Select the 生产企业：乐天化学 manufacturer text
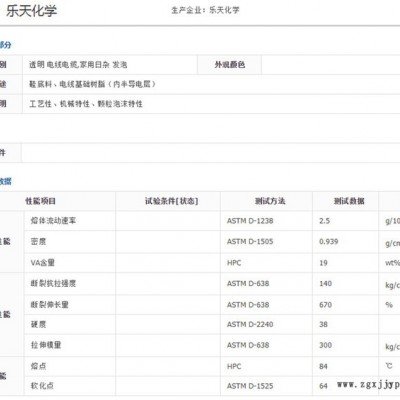400x400 pixels. tap(205, 10)
